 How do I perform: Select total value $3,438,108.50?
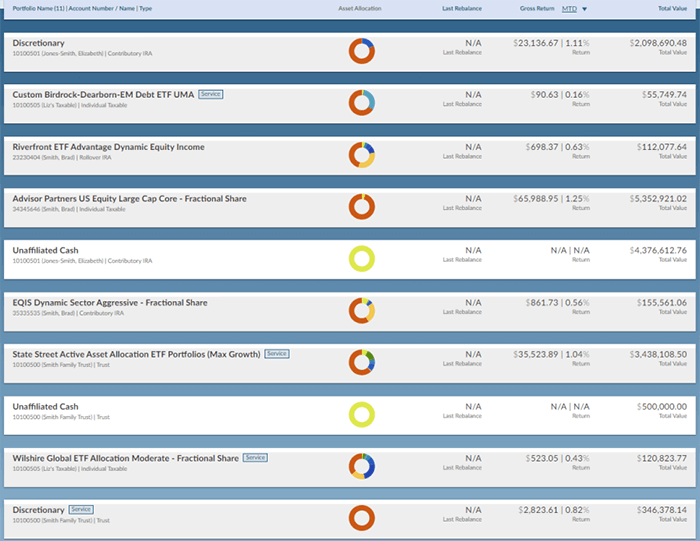click(x=658, y=354)
